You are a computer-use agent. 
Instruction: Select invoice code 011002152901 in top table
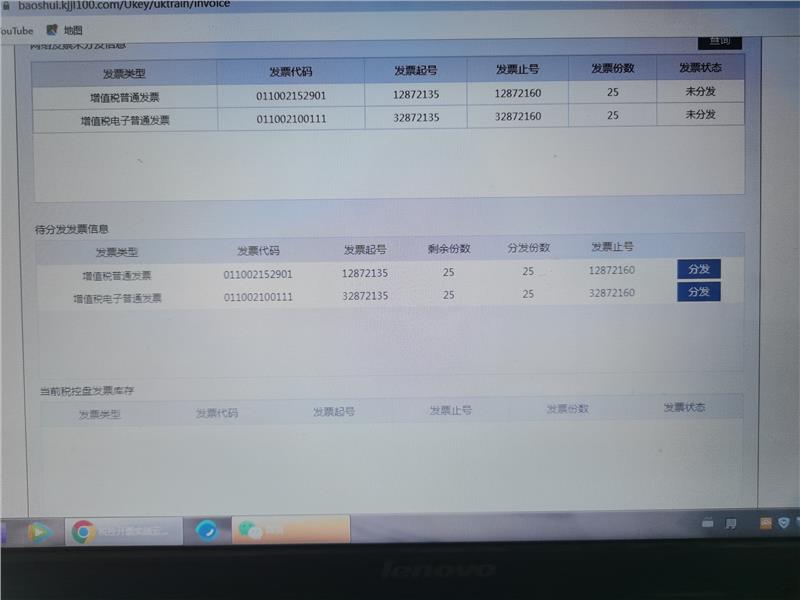coord(291,96)
